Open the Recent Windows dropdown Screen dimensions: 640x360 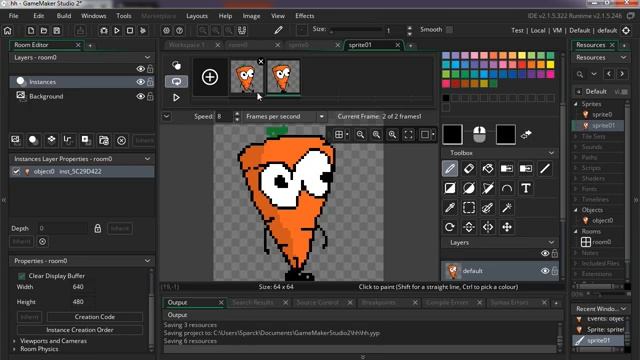pyautogui.click(x=623, y=309)
